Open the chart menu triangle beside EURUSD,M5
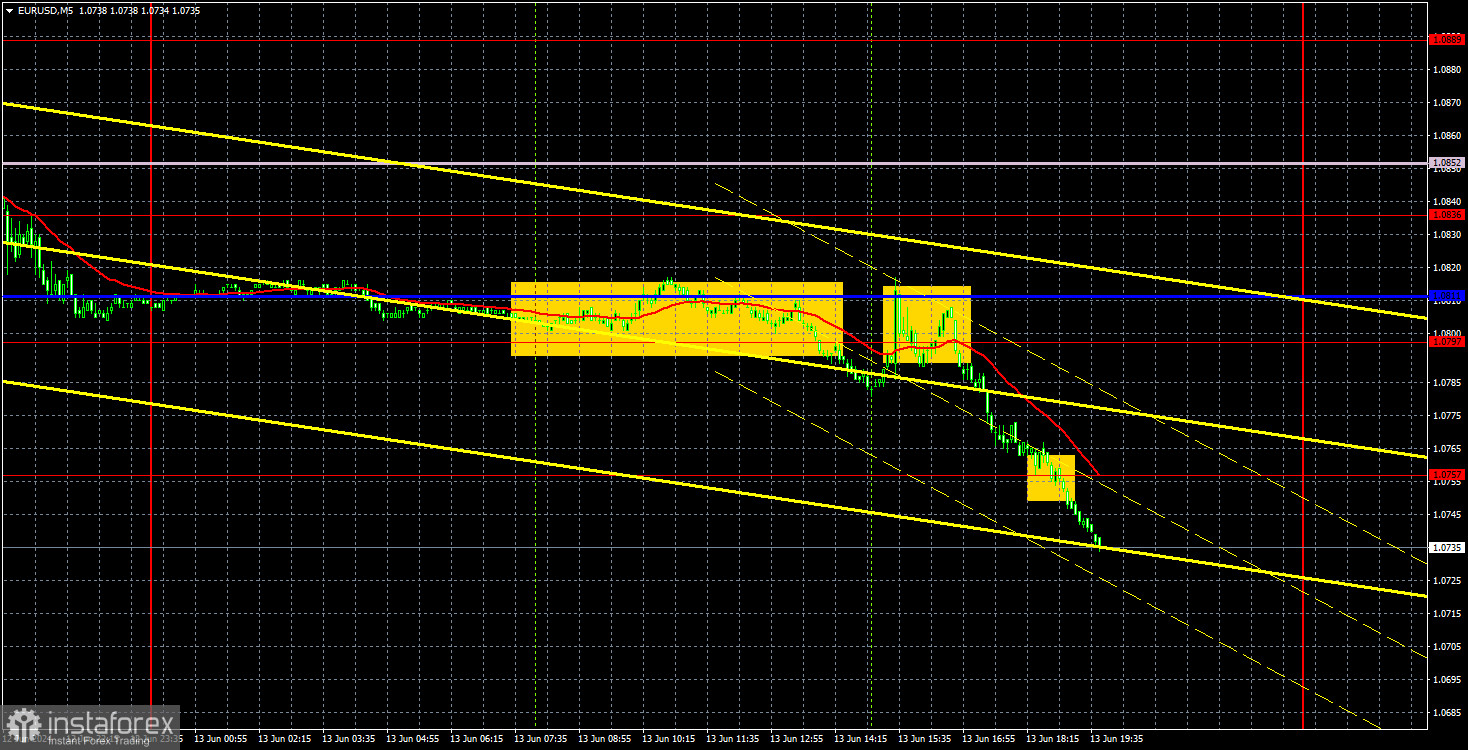 coord(9,9)
